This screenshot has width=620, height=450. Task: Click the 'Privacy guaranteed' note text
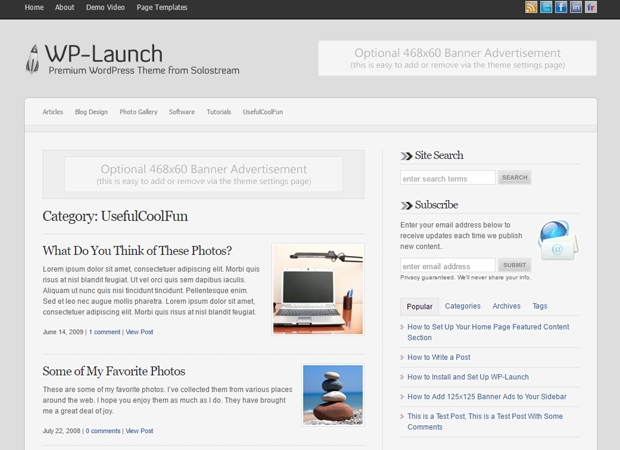pos(465,278)
